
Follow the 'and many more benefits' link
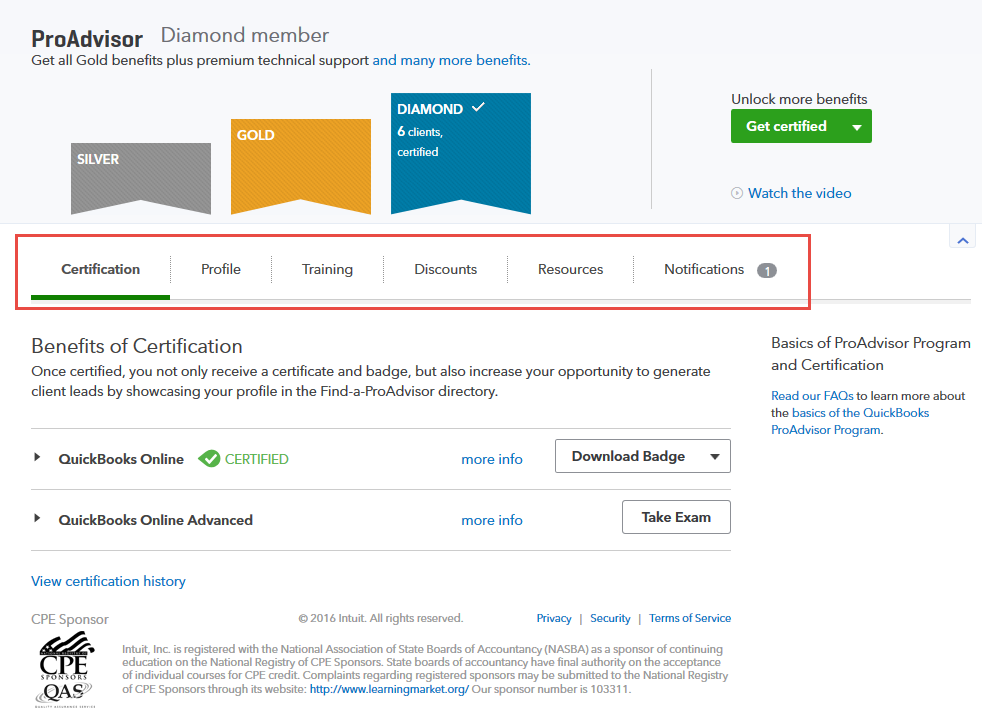[451, 60]
